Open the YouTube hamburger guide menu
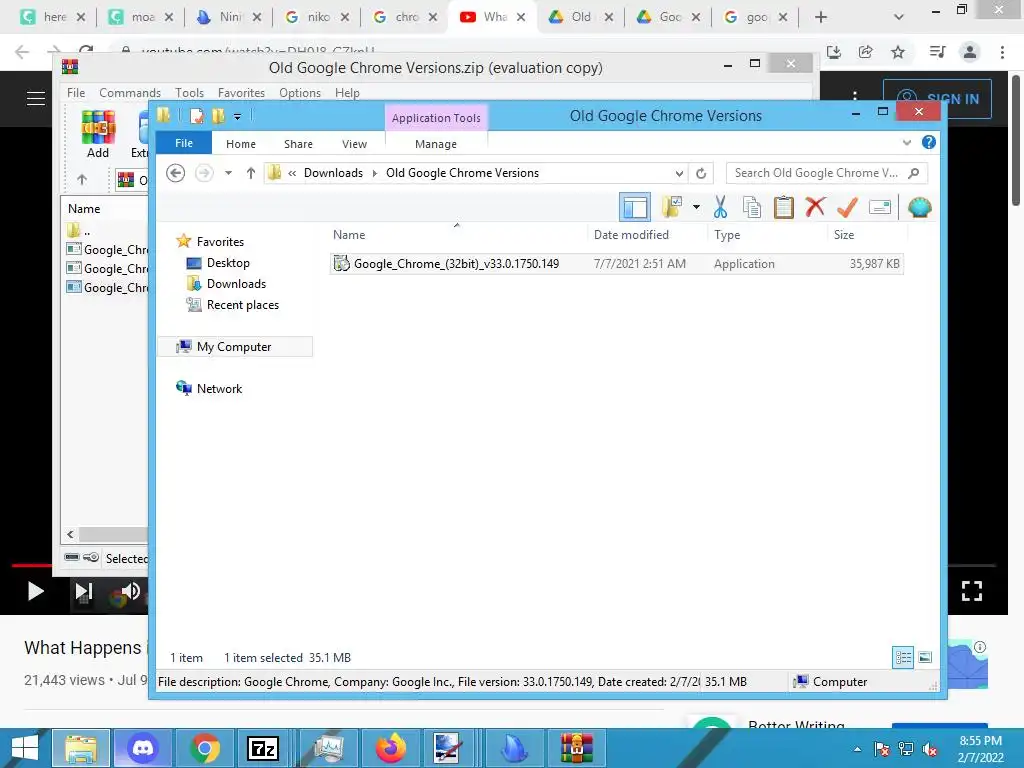This screenshot has width=1024, height=768. (35, 99)
